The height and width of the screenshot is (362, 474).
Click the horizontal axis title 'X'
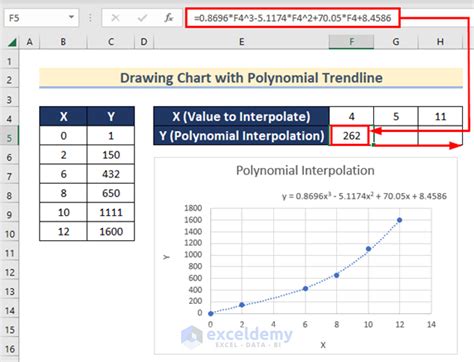323,345
